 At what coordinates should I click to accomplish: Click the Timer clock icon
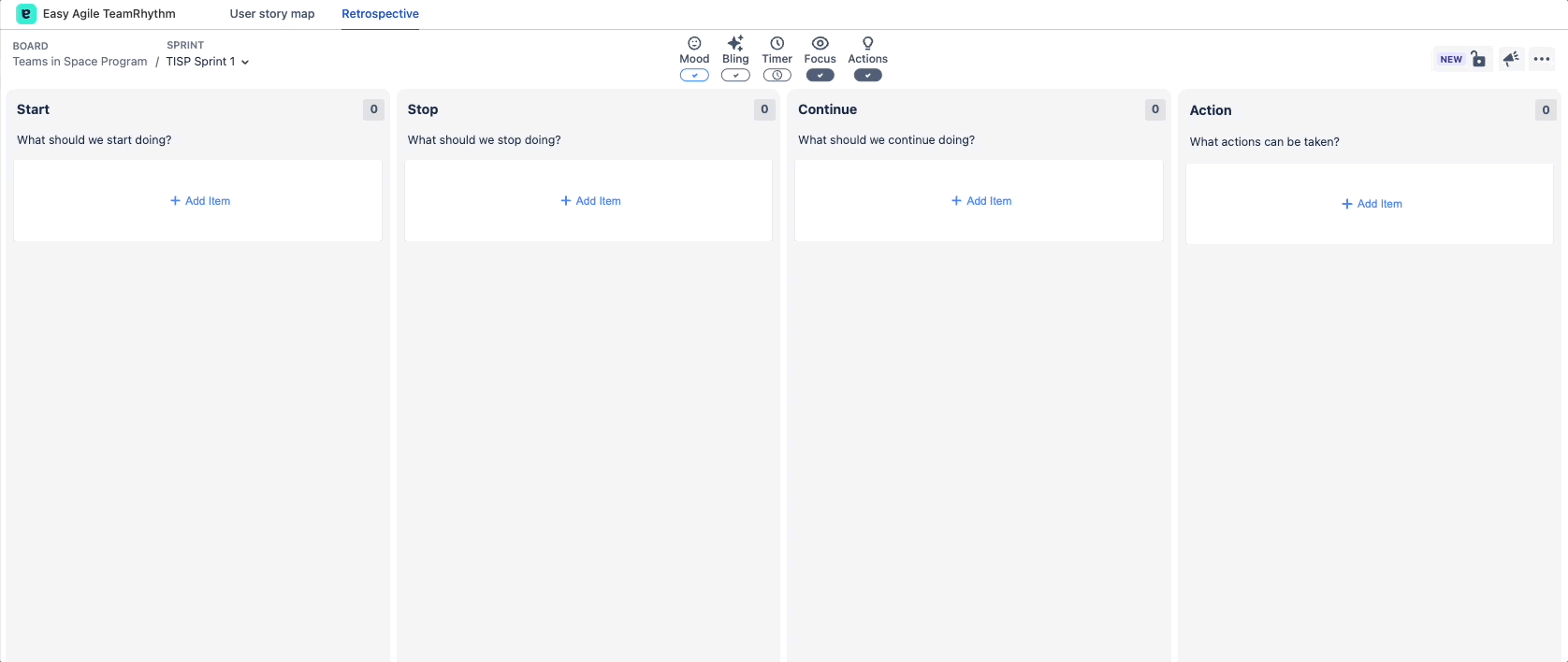[x=777, y=43]
